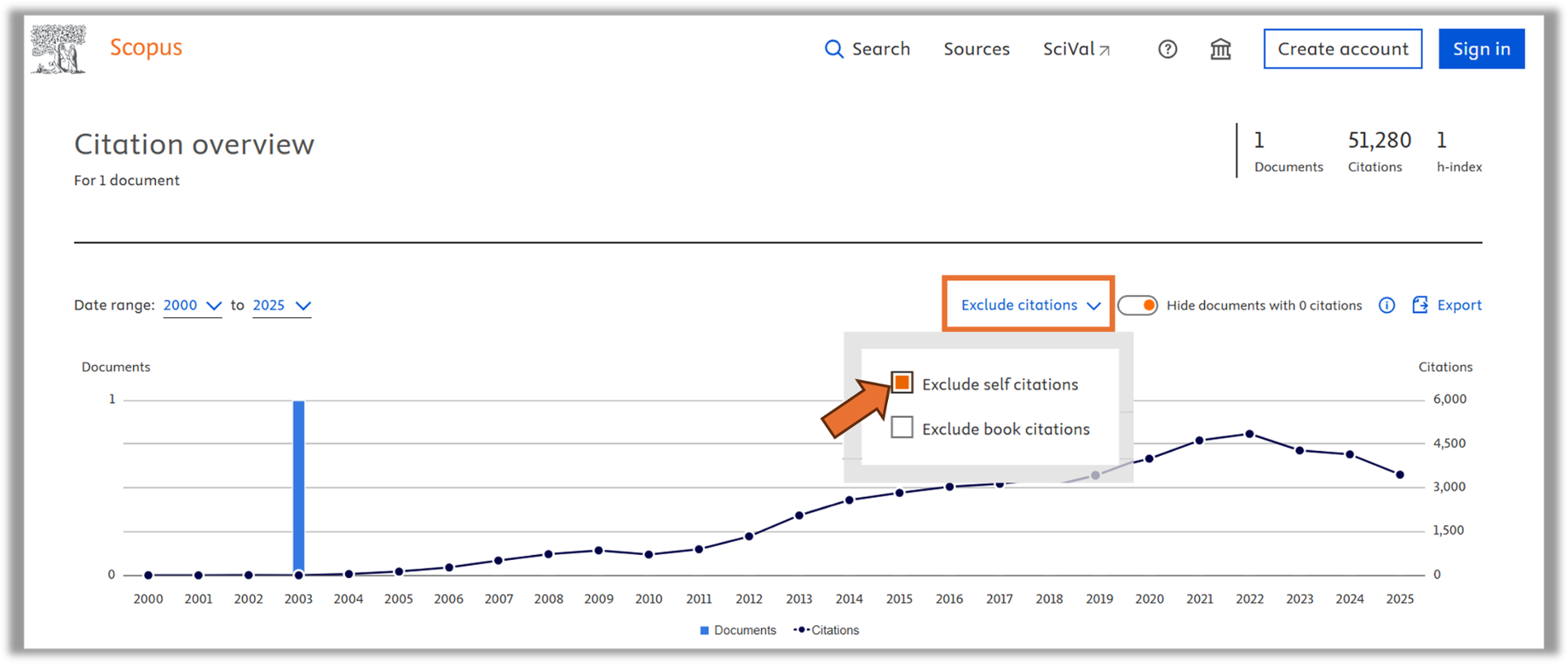Click the blue 2003 document bar
This screenshot has width=1568, height=664.
(299, 487)
